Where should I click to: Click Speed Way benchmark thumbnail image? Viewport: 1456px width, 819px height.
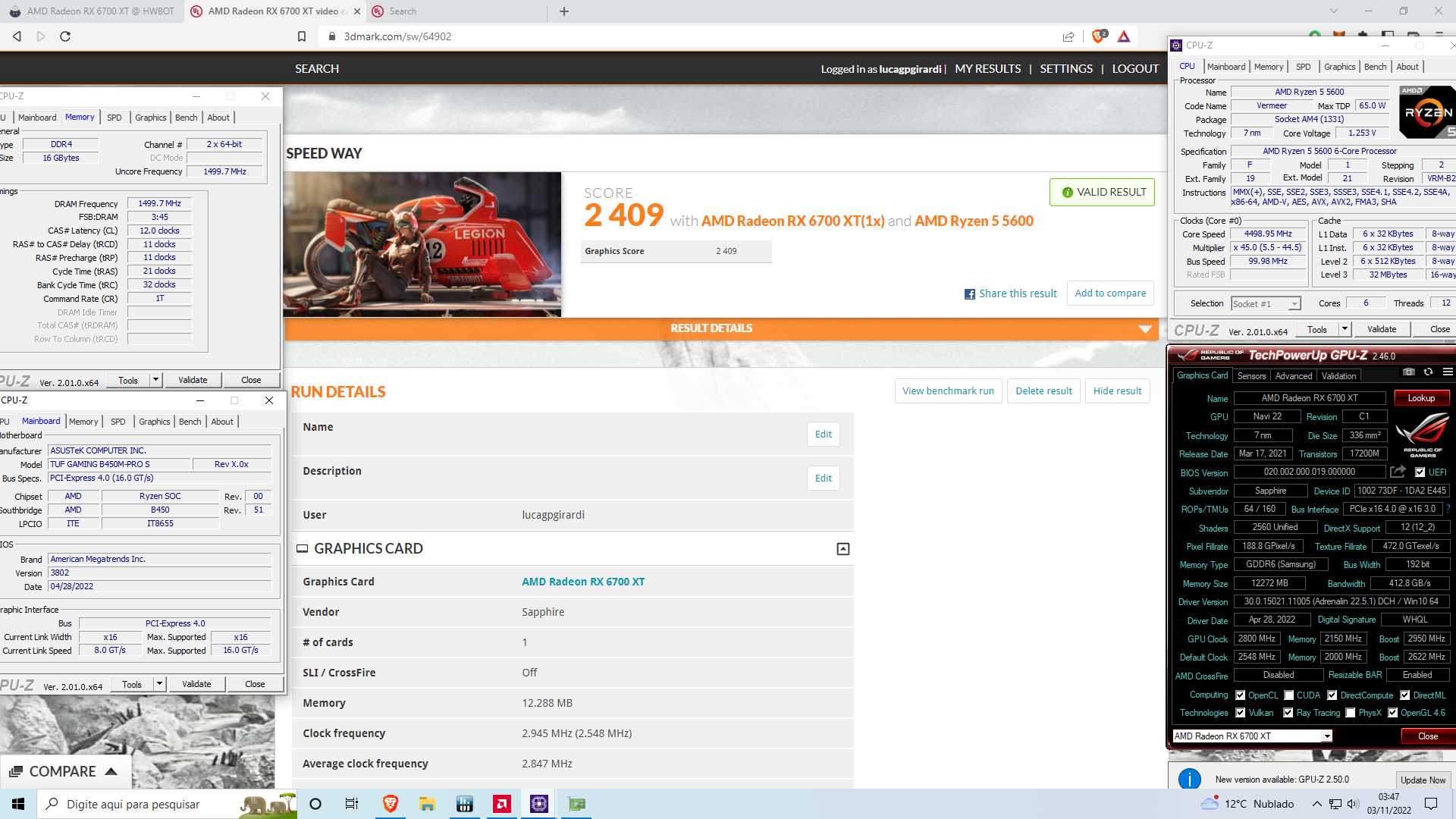[x=422, y=244]
